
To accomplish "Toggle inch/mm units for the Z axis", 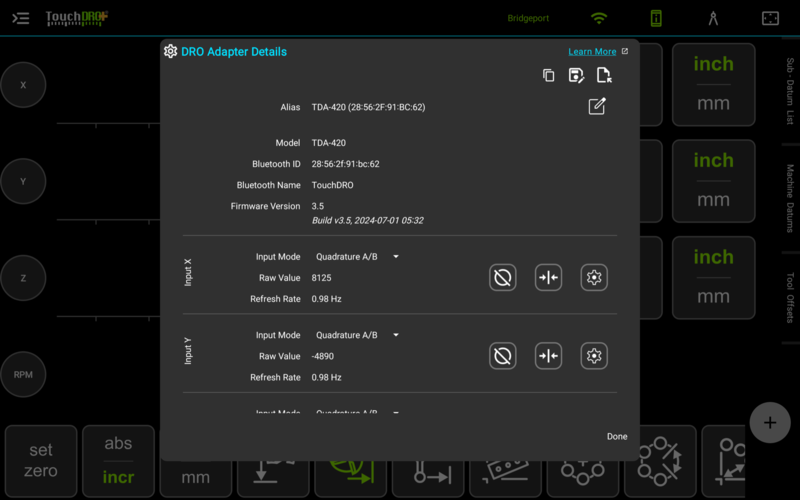I will coord(713,278).
